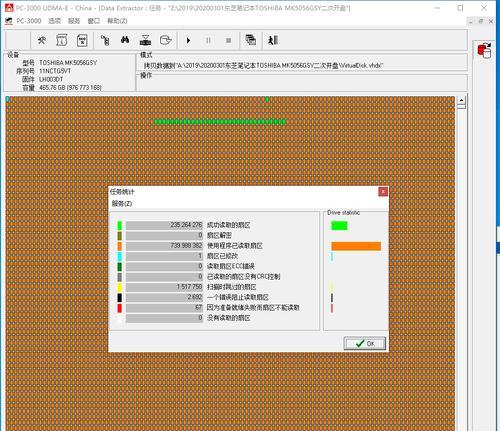Click the sector map scrollbar up arrow
The image size is (500, 431).
pyautogui.click(x=461, y=100)
